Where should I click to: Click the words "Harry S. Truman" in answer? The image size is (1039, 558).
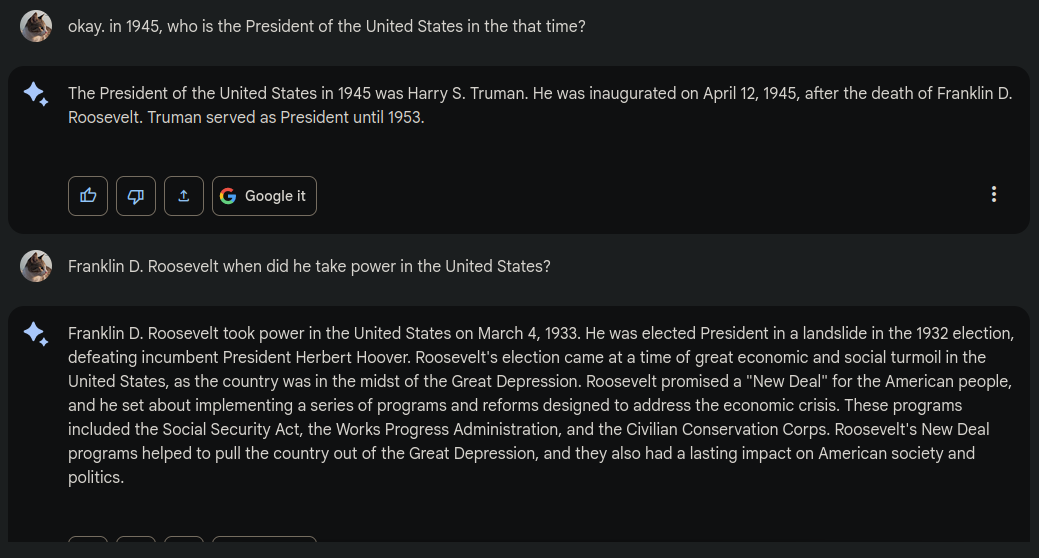click(467, 94)
